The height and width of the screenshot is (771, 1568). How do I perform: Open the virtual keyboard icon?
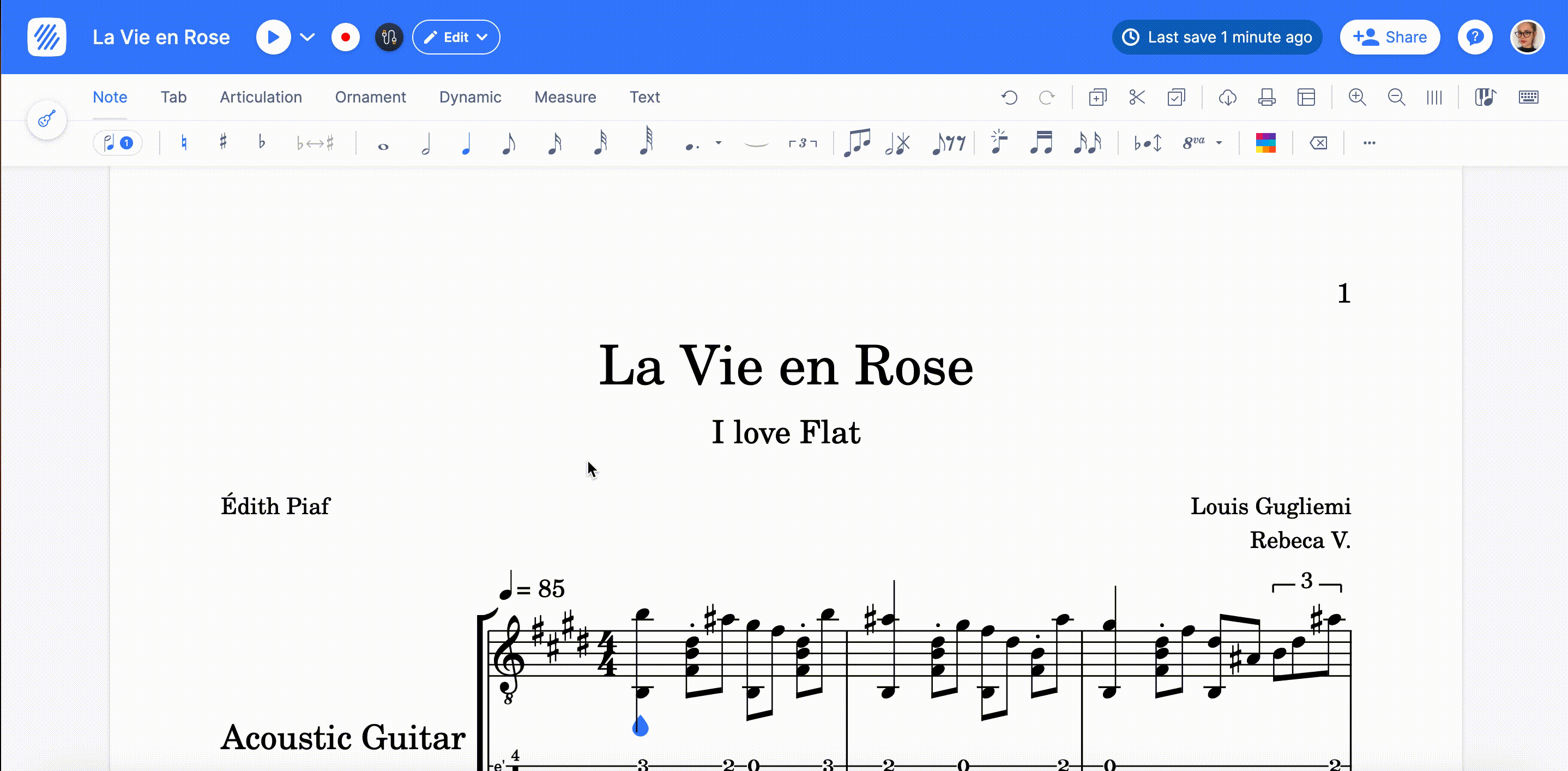(x=1528, y=98)
